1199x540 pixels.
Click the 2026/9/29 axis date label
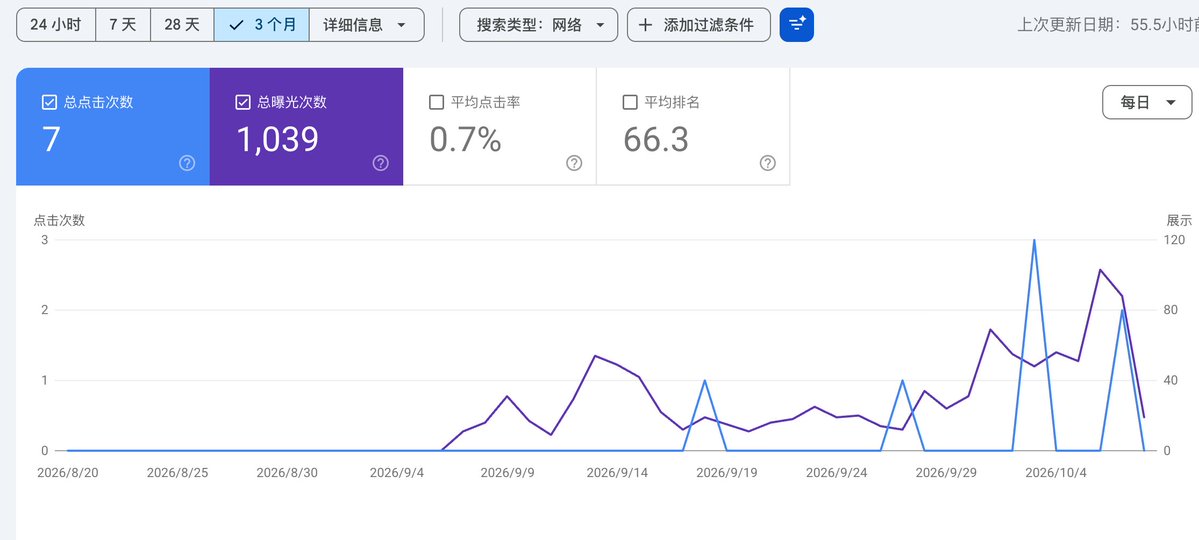[x=947, y=473]
